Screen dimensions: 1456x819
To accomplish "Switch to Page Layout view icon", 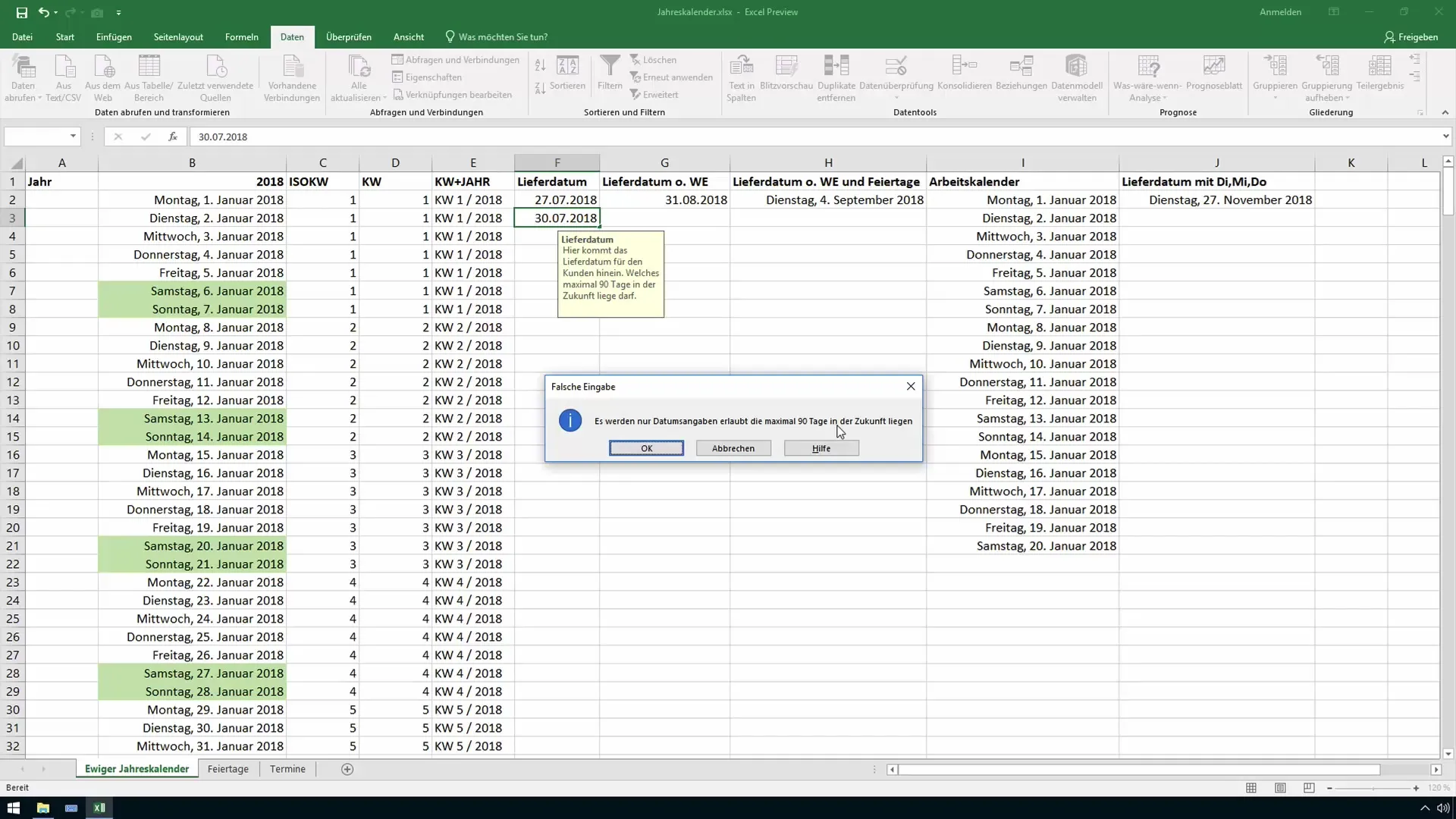I will tap(1280, 788).
